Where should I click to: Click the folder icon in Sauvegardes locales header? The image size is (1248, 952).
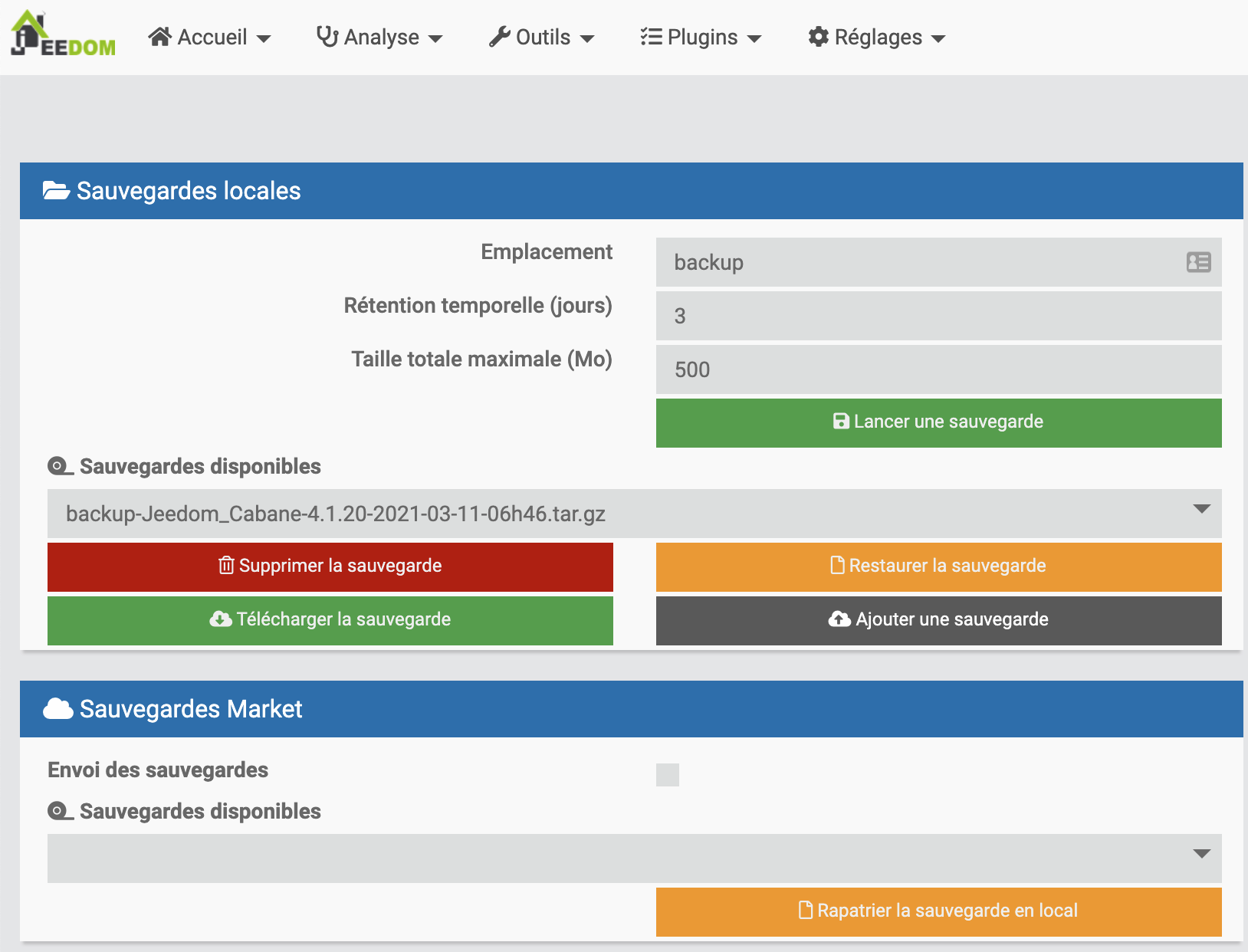click(56, 191)
